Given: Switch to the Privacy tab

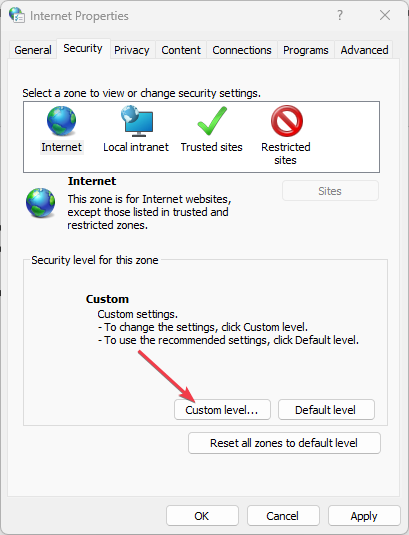Looking at the screenshot, I should pos(132,50).
